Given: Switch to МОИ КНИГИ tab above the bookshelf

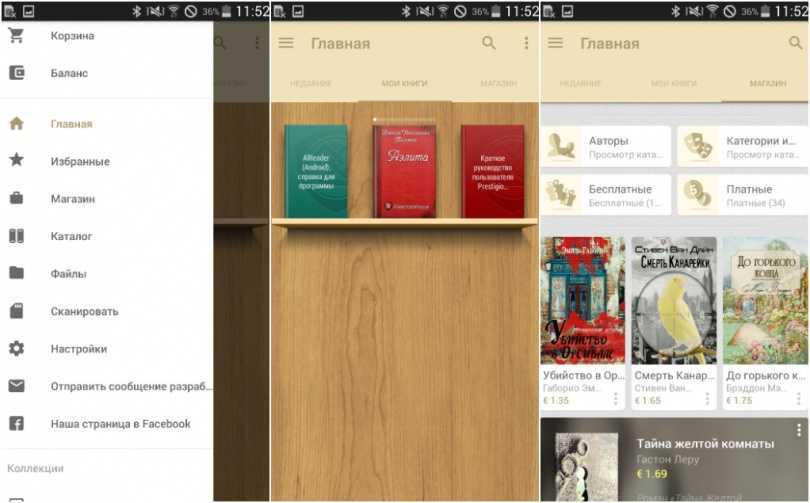Looking at the screenshot, I should point(404,84).
